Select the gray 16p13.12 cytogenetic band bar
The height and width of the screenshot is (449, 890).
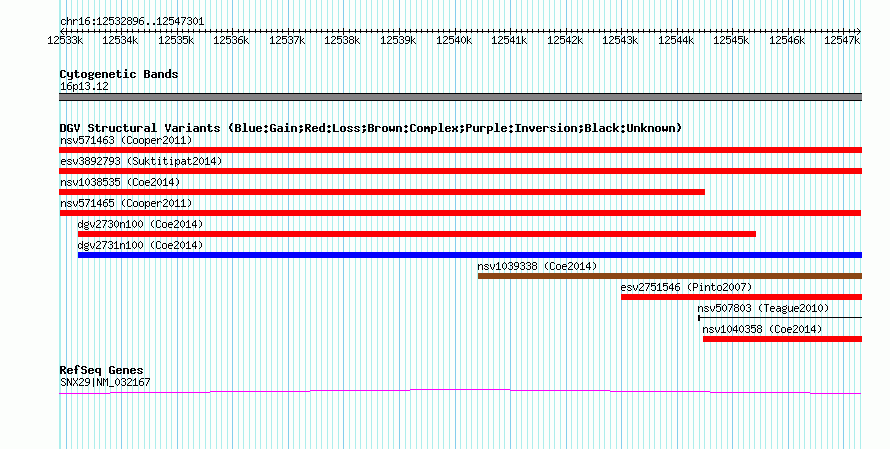(x=460, y=97)
